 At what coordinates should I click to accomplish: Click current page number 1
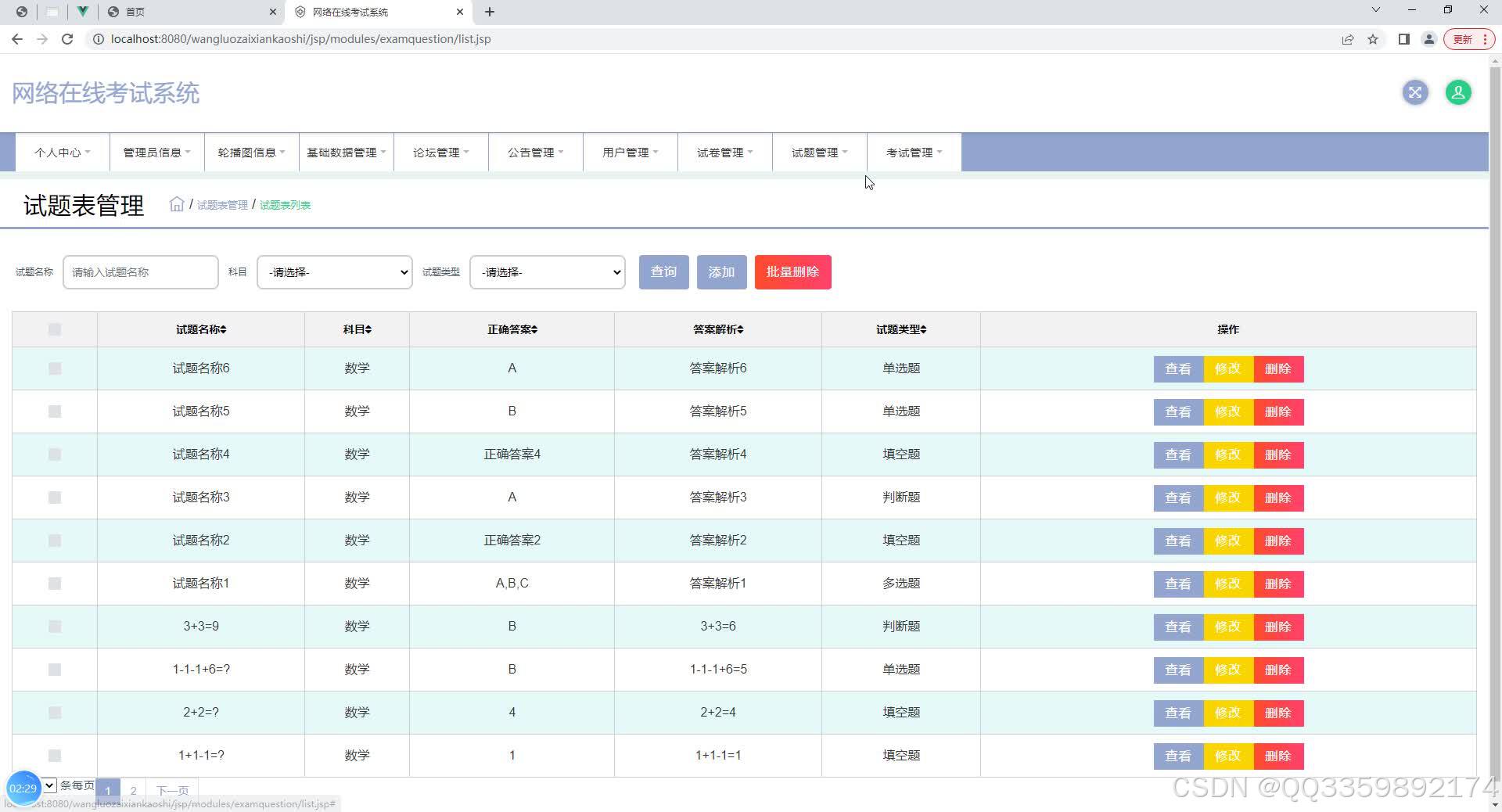(108, 790)
